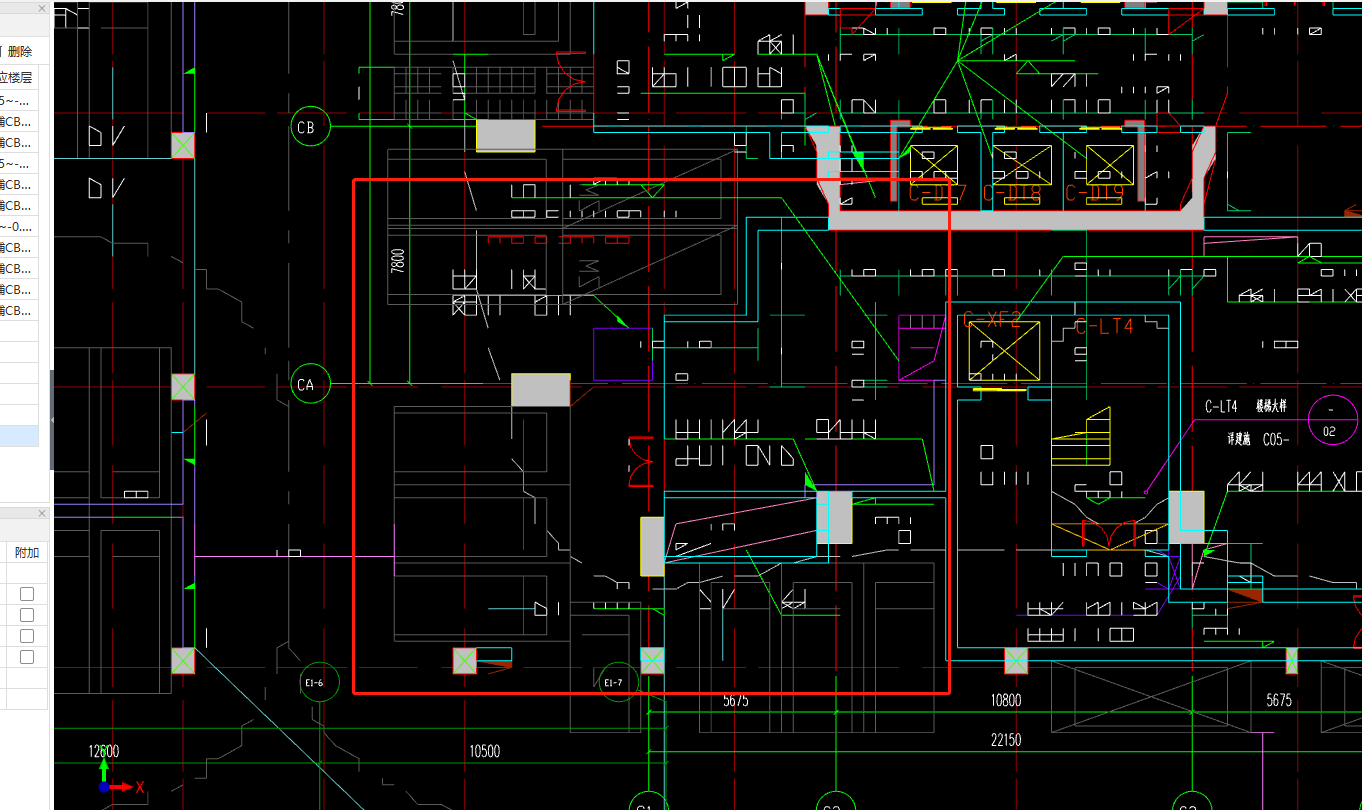1362x810 pixels.
Task: Click the red X axis arrow
Action: click(122, 787)
